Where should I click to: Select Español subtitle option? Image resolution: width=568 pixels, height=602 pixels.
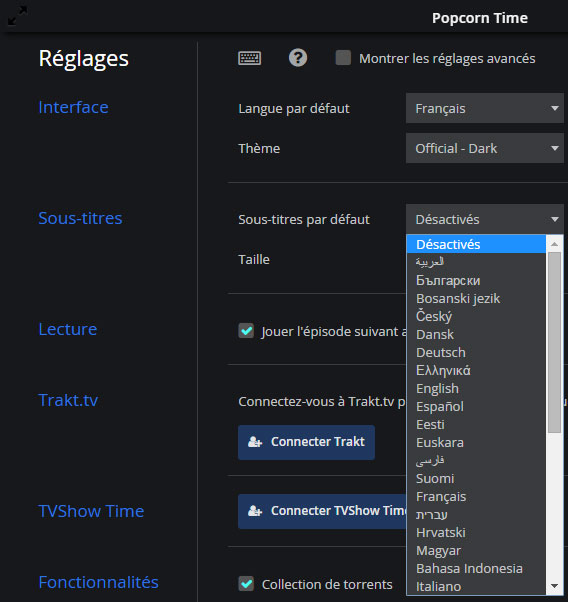(x=476, y=407)
